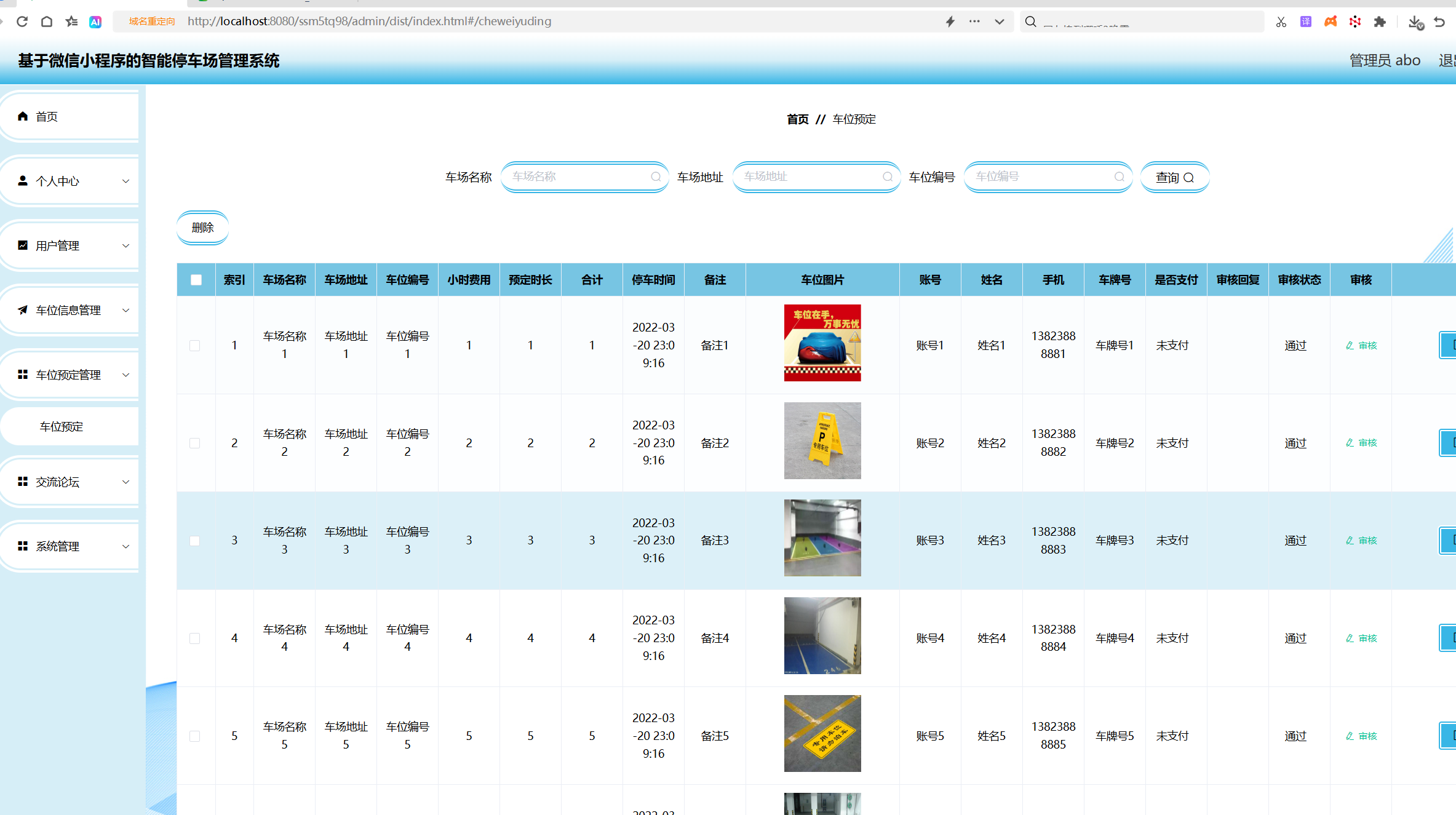The height and width of the screenshot is (815, 1456).
Task: Open the purple translate extension icon
Action: pyautogui.click(x=1306, y=22)
